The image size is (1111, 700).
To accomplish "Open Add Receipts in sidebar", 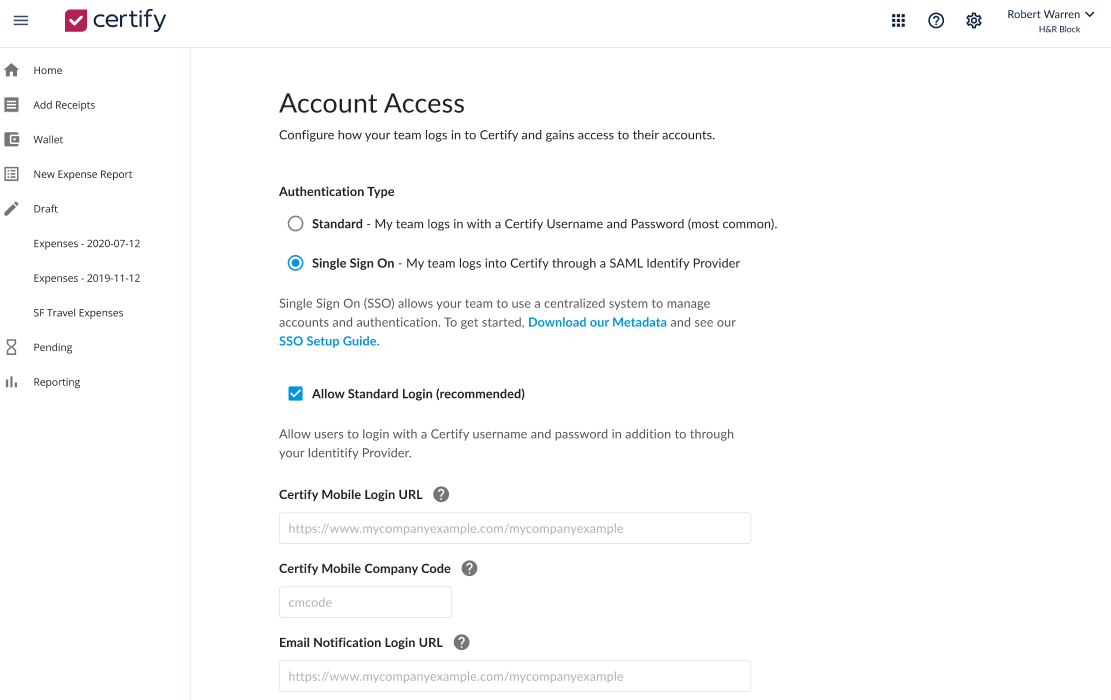I will (x=64, y=105).
